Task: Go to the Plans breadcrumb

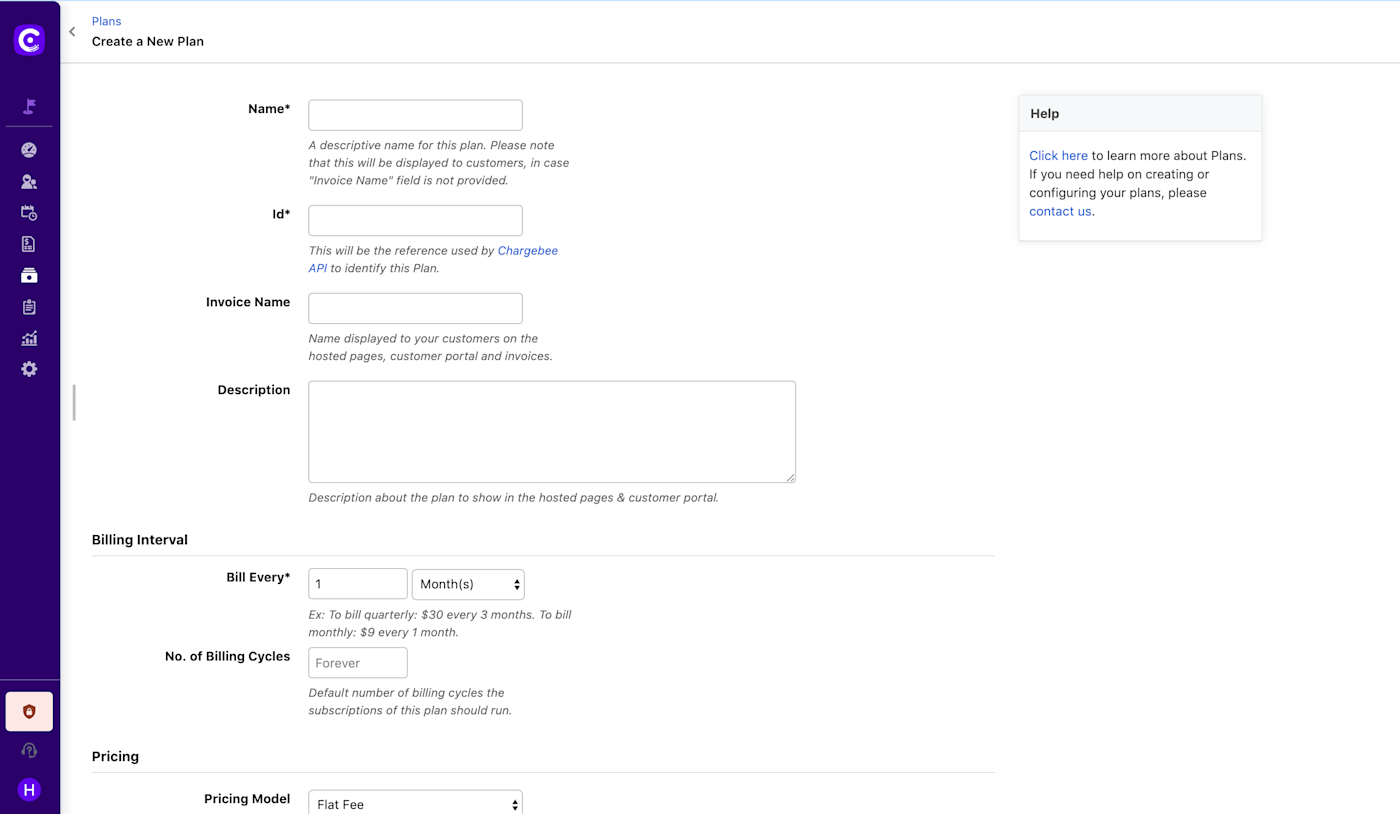Action: [x=106, y=20]
